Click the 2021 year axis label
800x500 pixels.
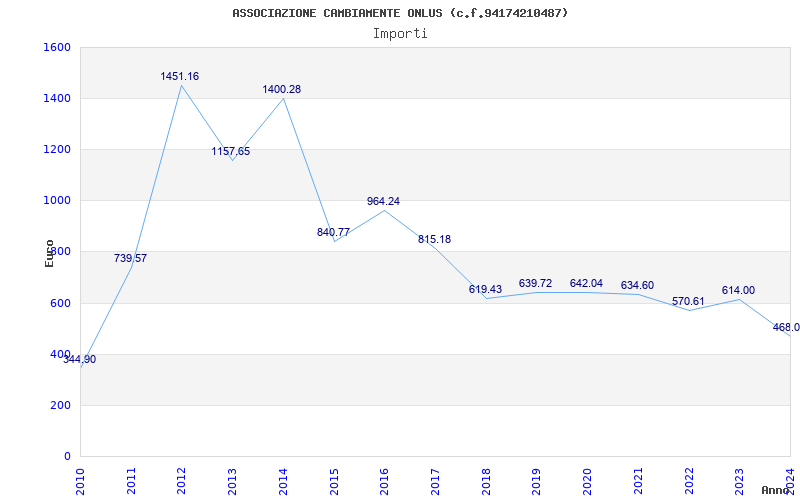click(638, 482)
